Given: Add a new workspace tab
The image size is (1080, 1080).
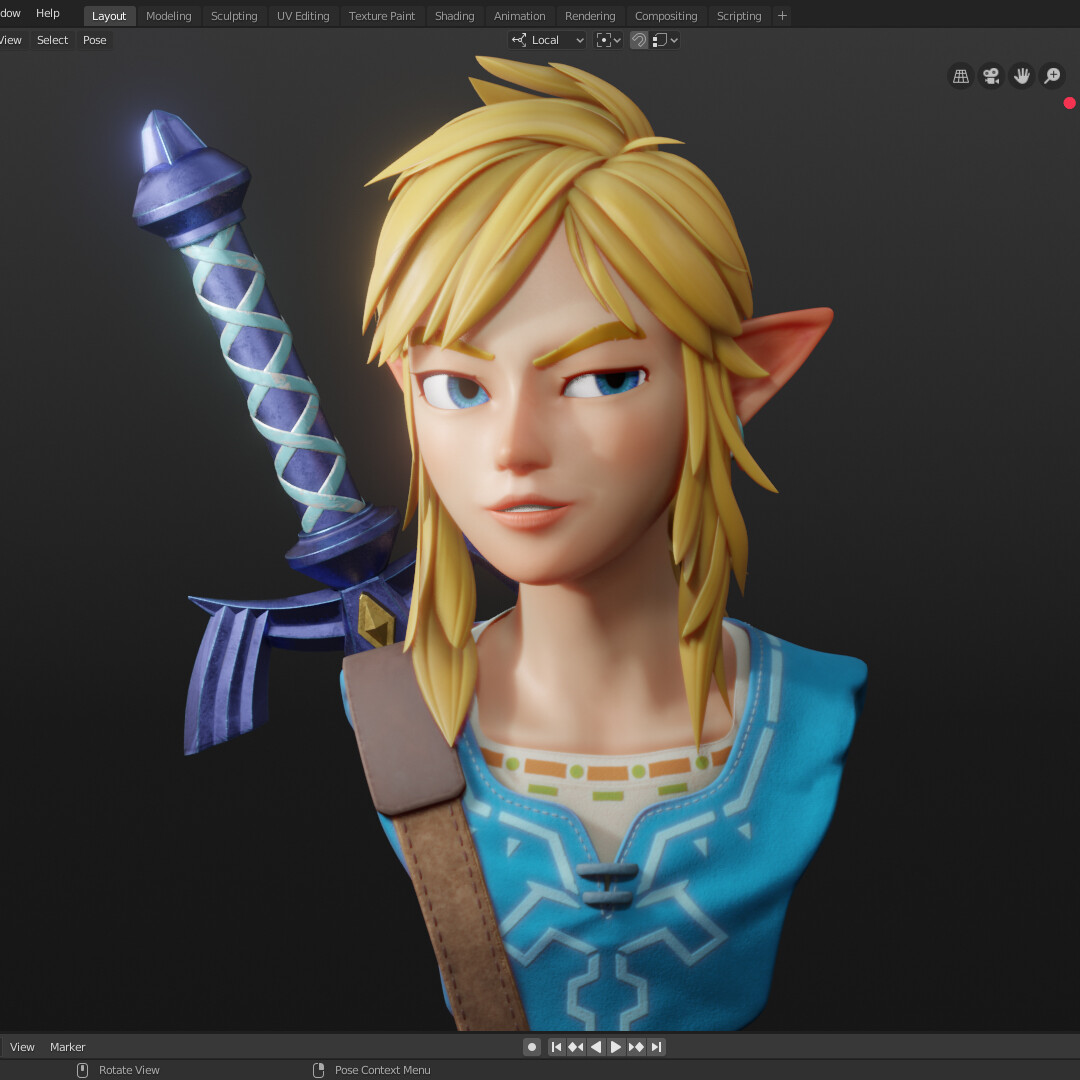Looking at the screenshot, I should pyautogui.click(x=782, y=16).
